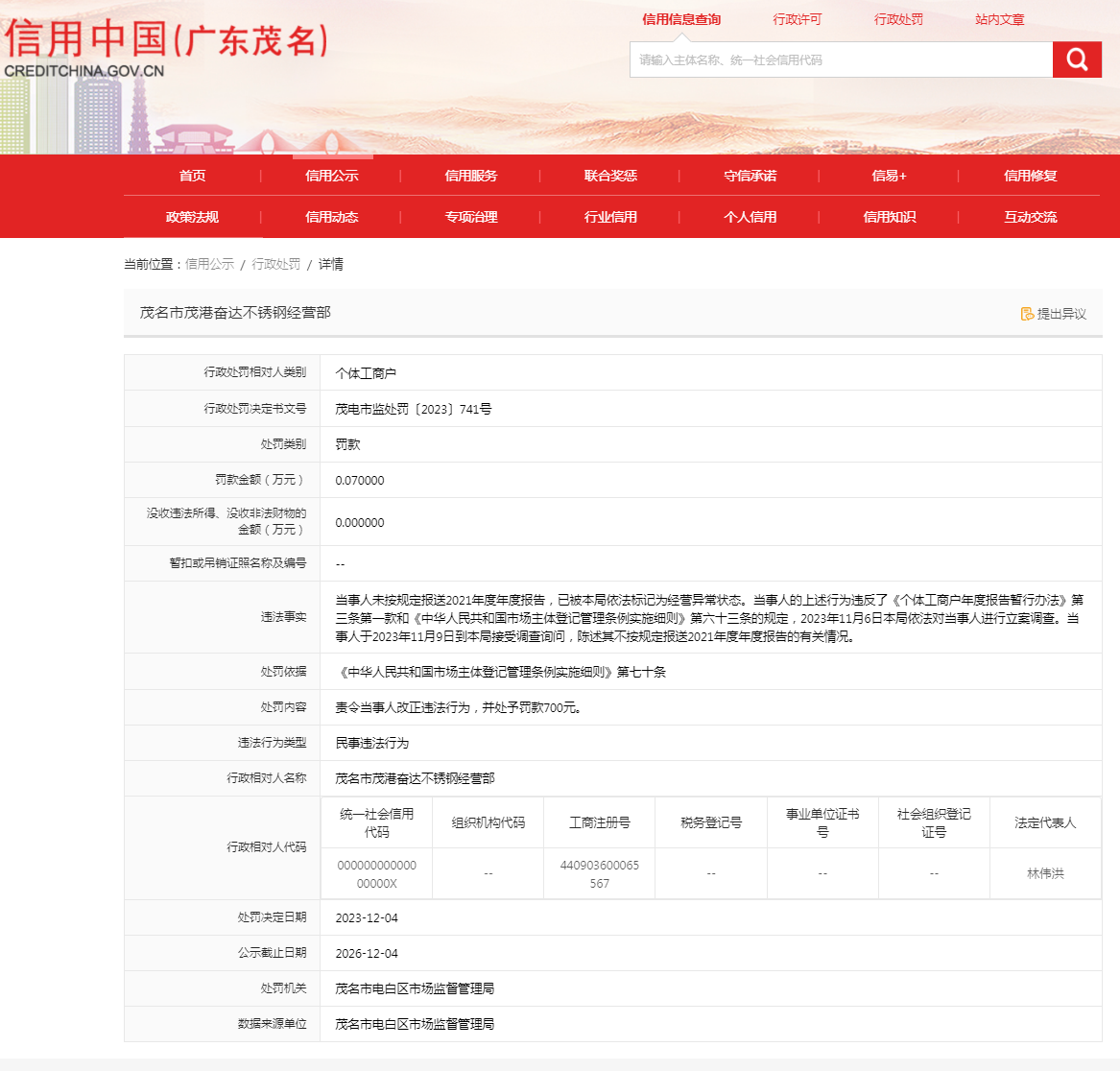The image size is (1120, 1071).
Task: Open the 信易+ menu item
Action: pyautogui.click(x=889, y=176)
